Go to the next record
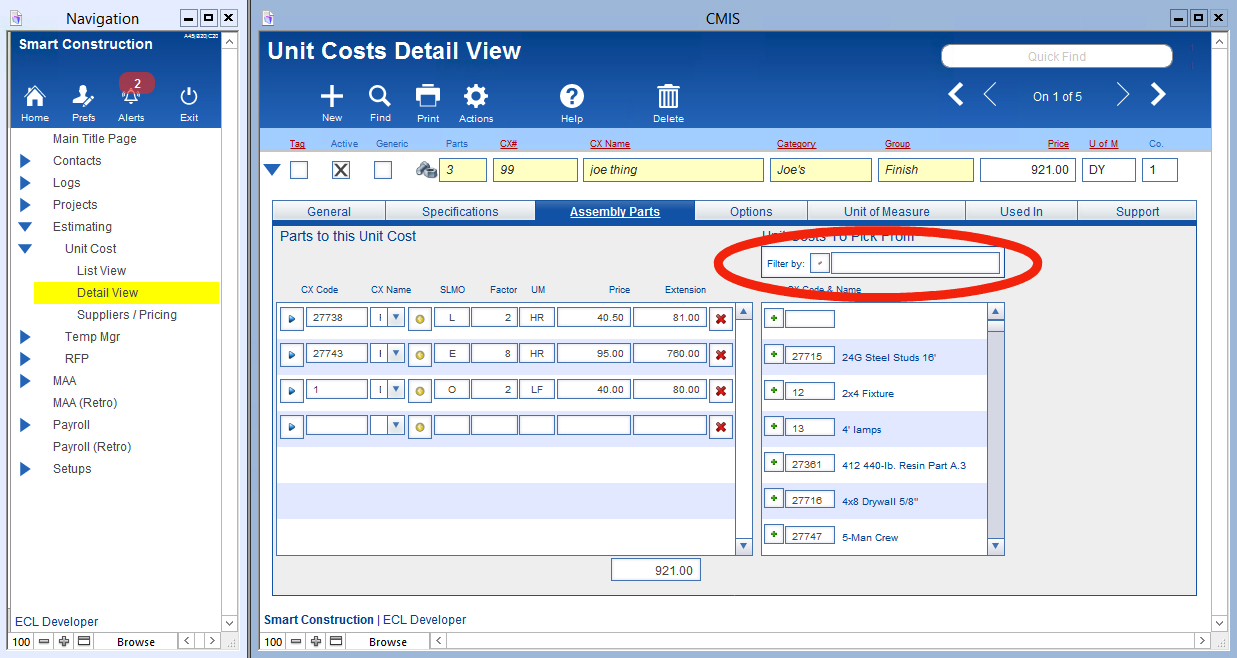Image resolution: width=1237 pixels, height=658 pixels. [1123, 95]
